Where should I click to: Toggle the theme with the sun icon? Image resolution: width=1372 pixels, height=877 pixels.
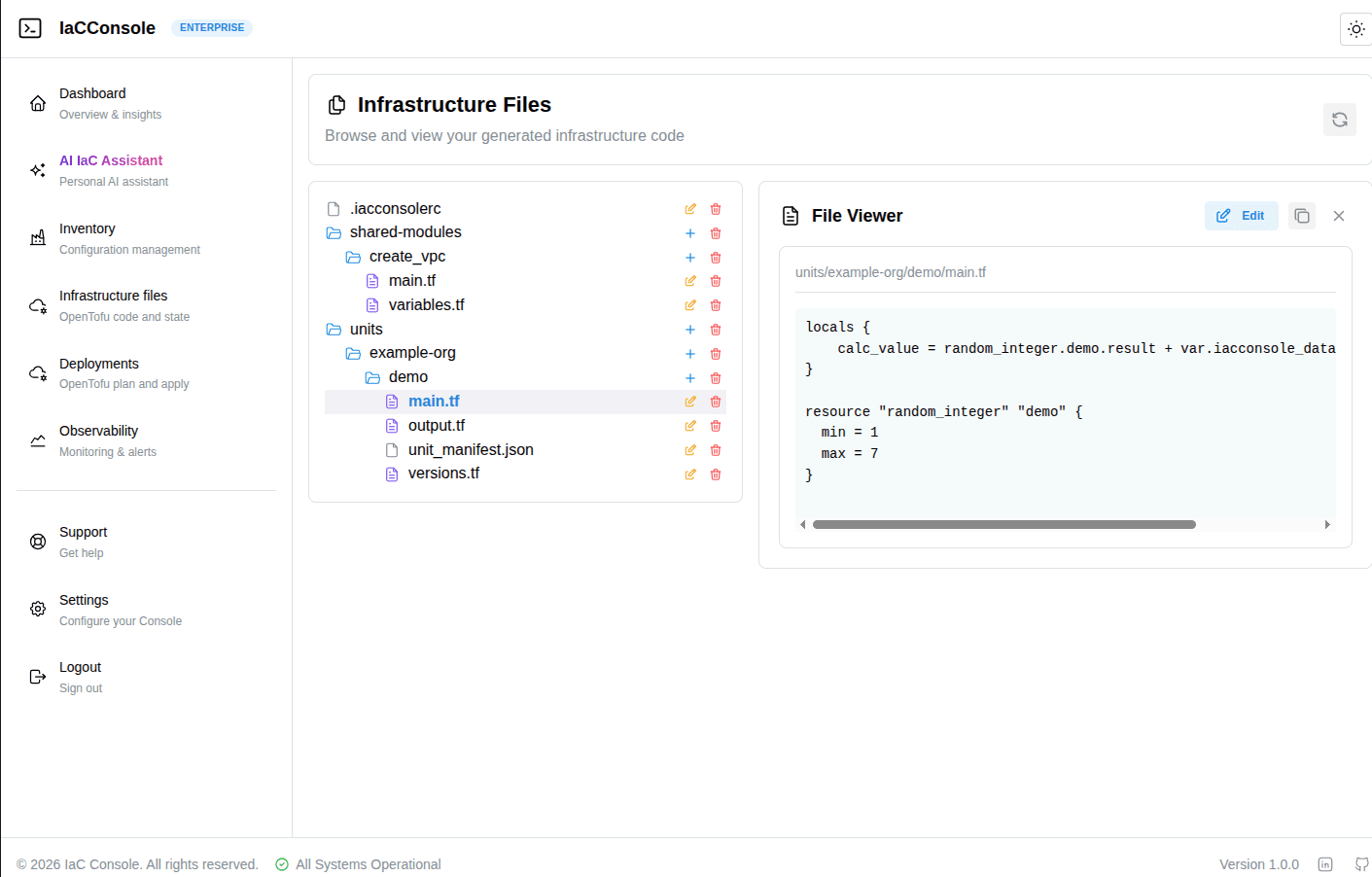(x=1355, y=28)
